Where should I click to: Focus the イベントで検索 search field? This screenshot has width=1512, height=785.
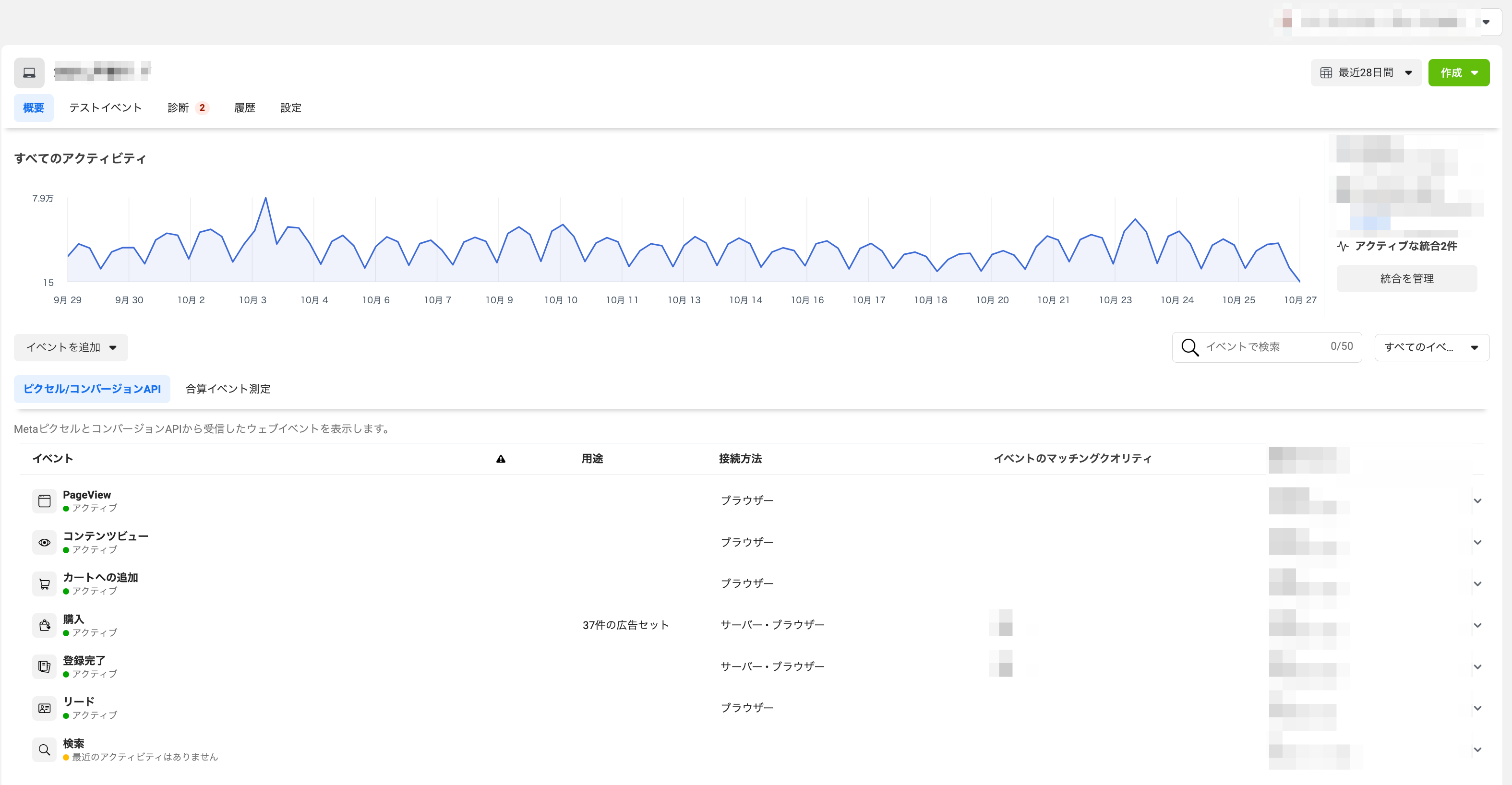1267,347
